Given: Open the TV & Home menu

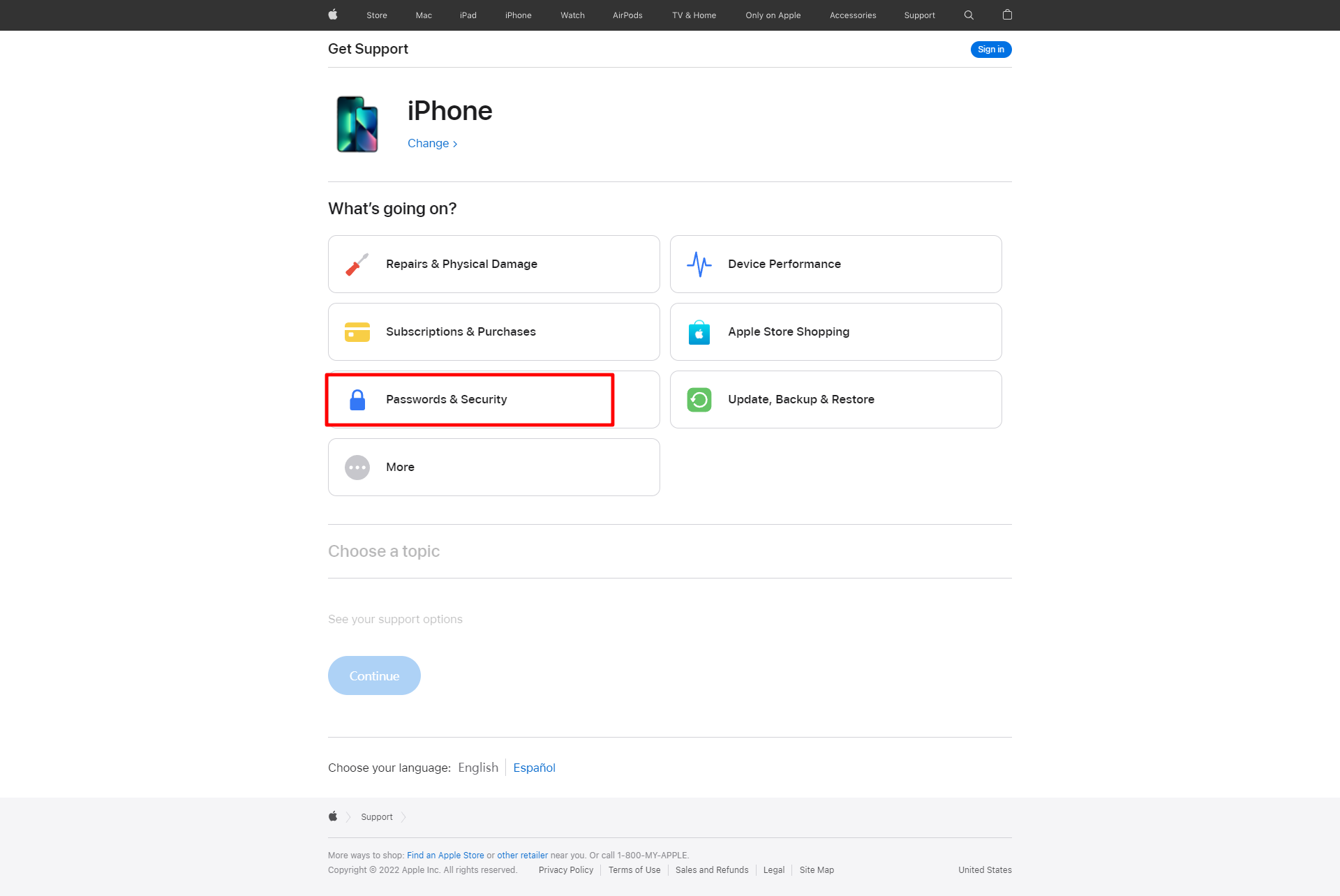Looking at the screenshot, I should point(694,15).
